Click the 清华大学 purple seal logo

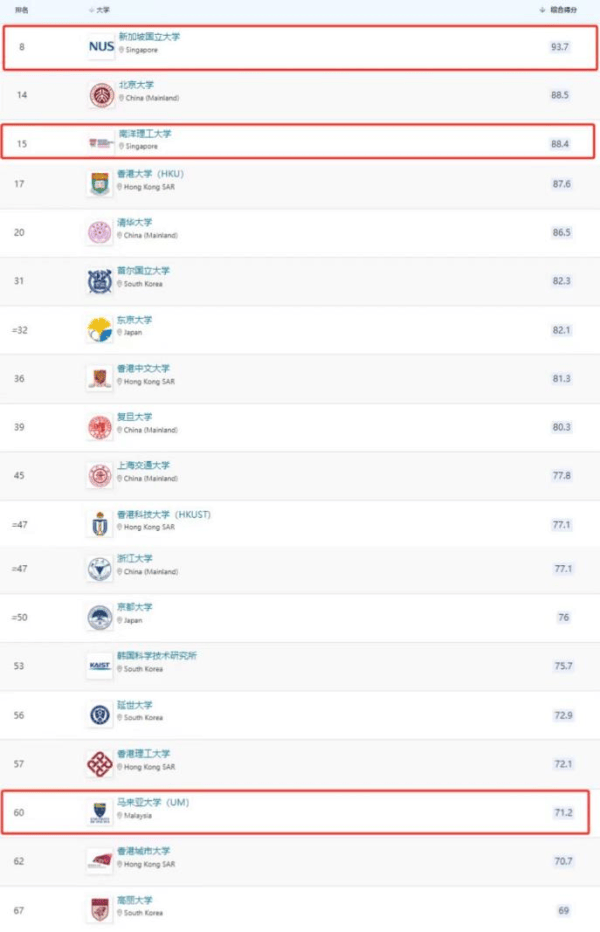click(x=101, y=232)
